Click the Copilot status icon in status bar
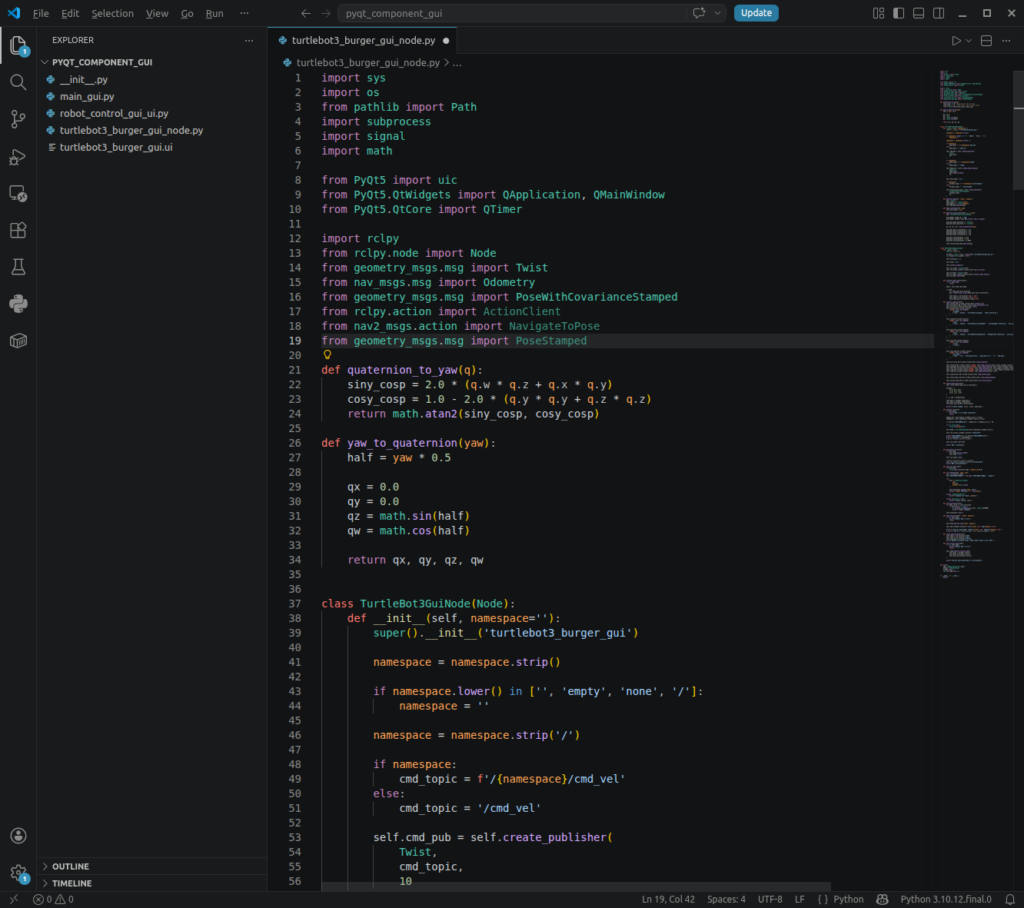Screen dimensions: 1024x908 coord(882,900)
